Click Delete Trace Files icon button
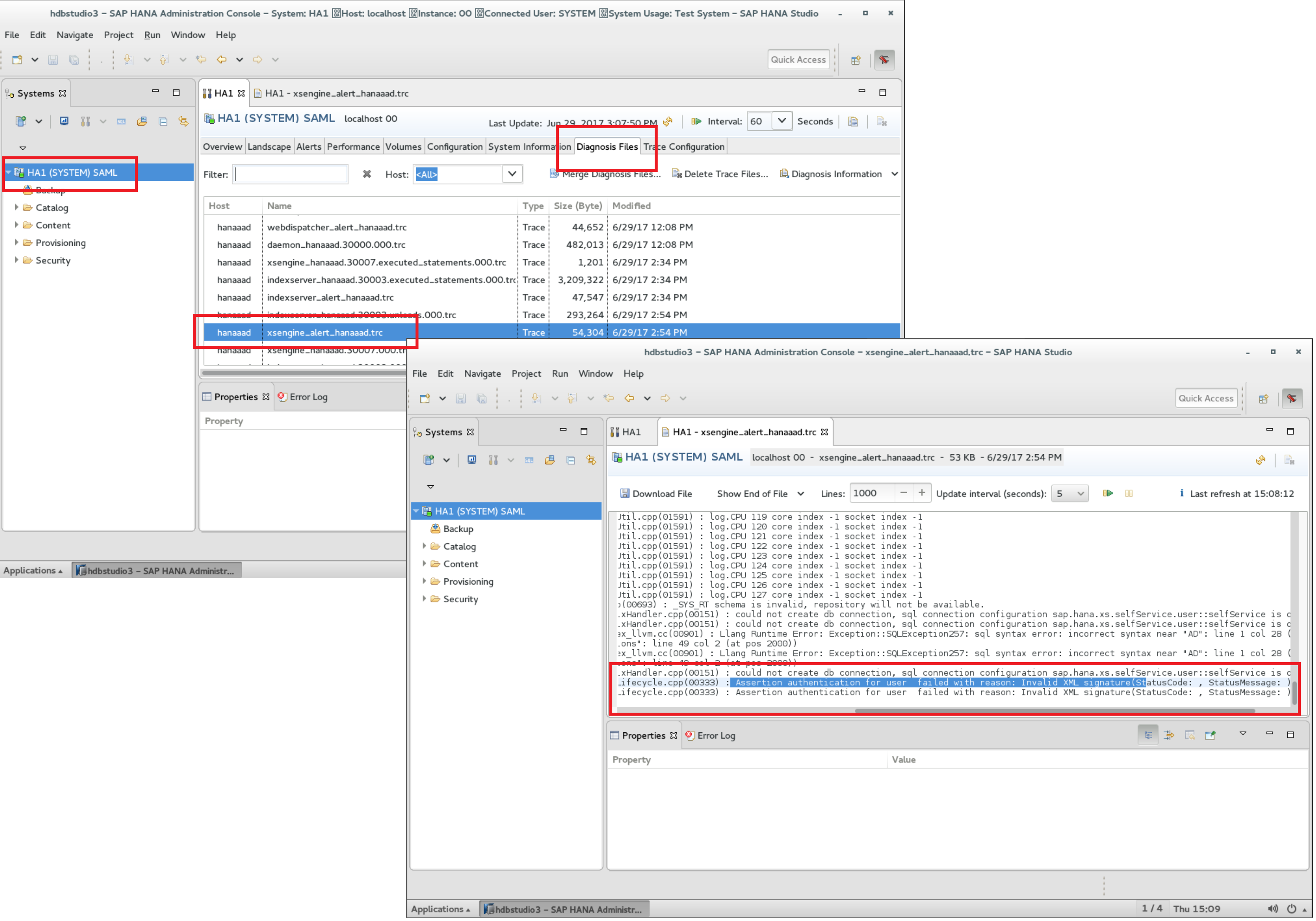The height and width of the screenshot is (921, 1316). pyautogui.click(x=676, y=174)
